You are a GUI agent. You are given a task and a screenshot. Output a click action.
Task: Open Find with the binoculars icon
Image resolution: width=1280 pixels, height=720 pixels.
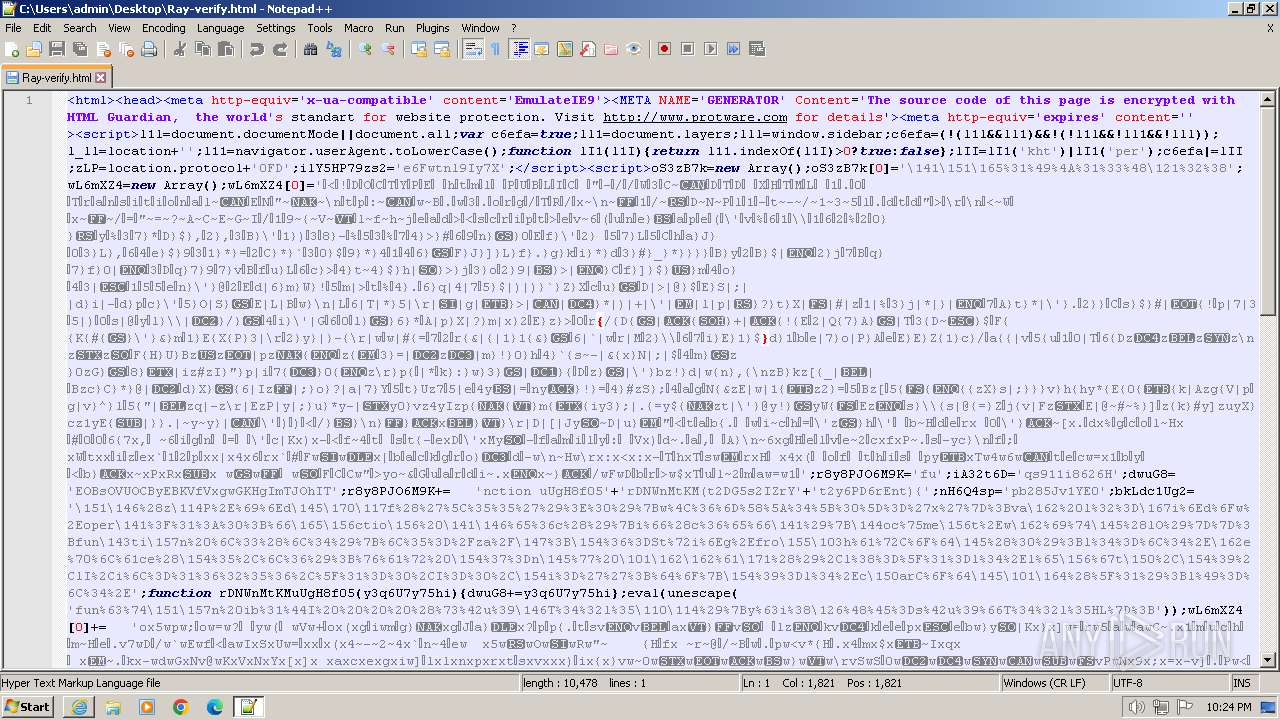[x=311, y=49]
